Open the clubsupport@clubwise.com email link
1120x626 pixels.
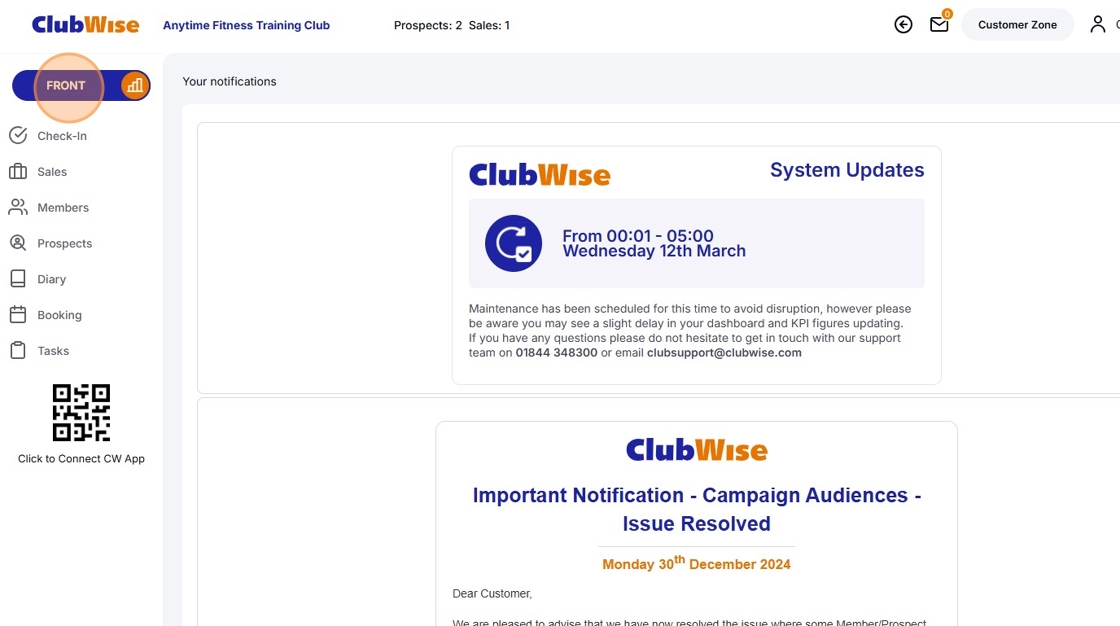[x=724, y=353]
